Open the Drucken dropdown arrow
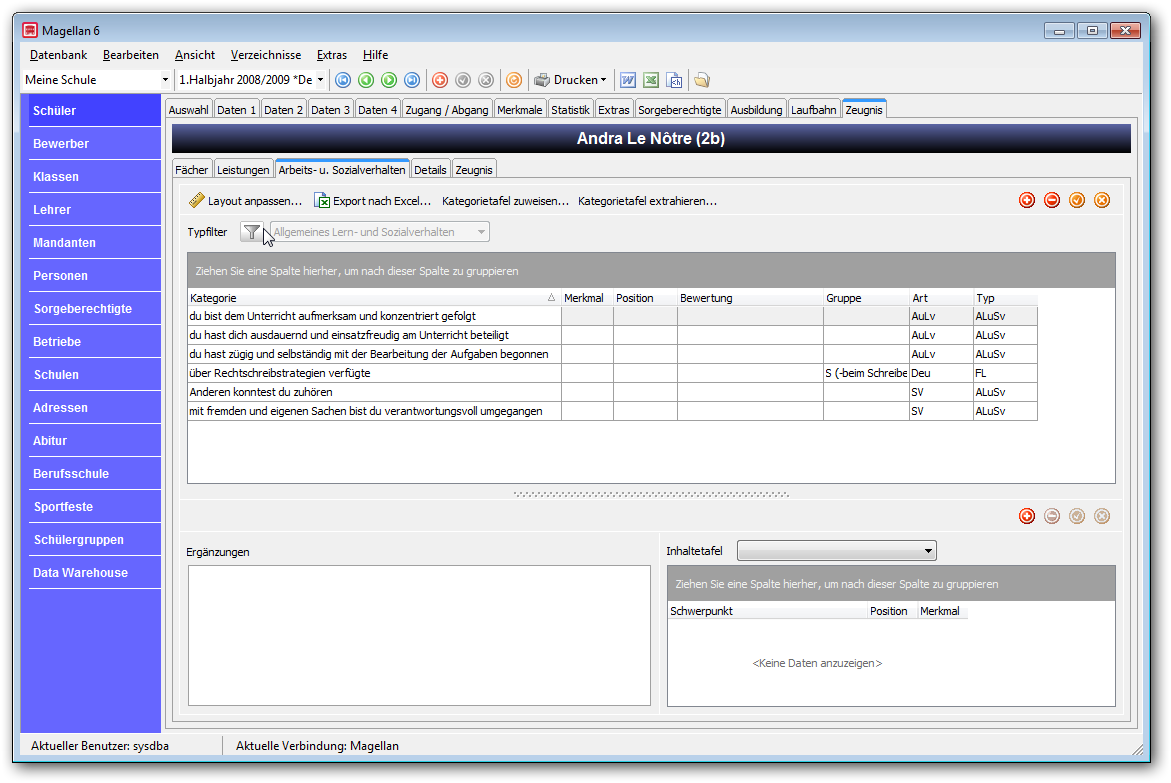 603,80
